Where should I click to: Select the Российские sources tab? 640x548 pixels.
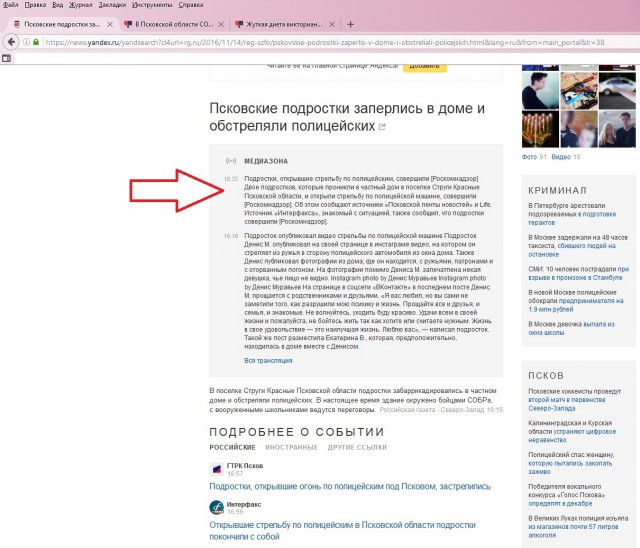[232, 447]
